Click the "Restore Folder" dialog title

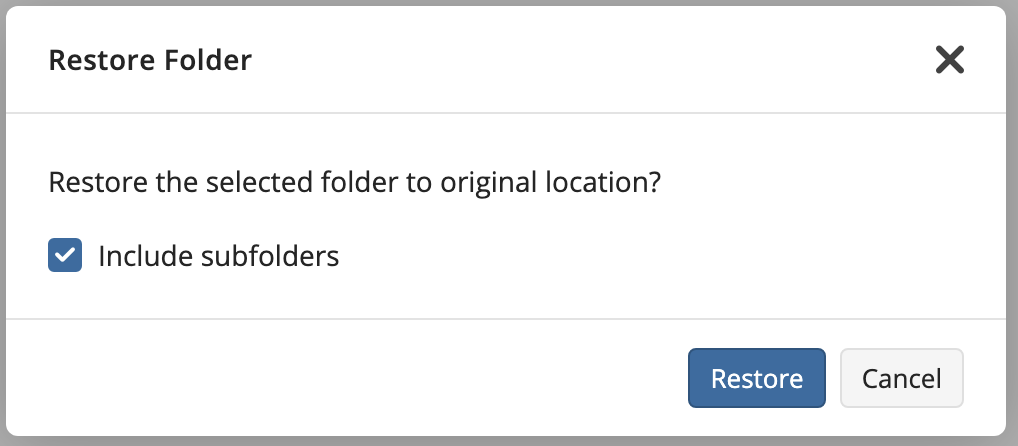coord(150,61)
